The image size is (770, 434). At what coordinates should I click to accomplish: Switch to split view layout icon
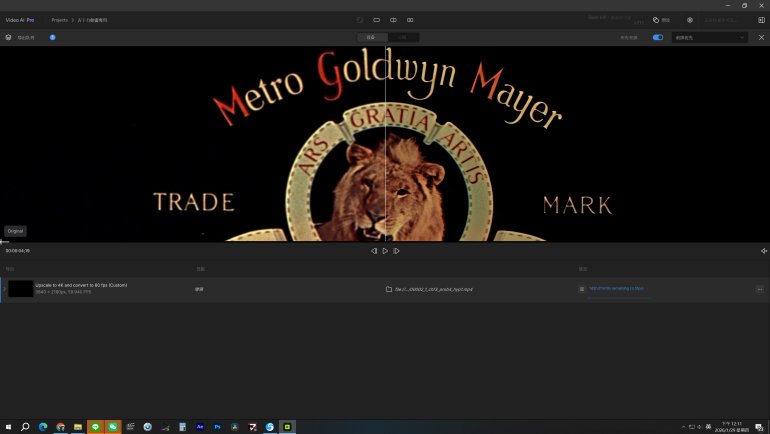tap(393, 20)
